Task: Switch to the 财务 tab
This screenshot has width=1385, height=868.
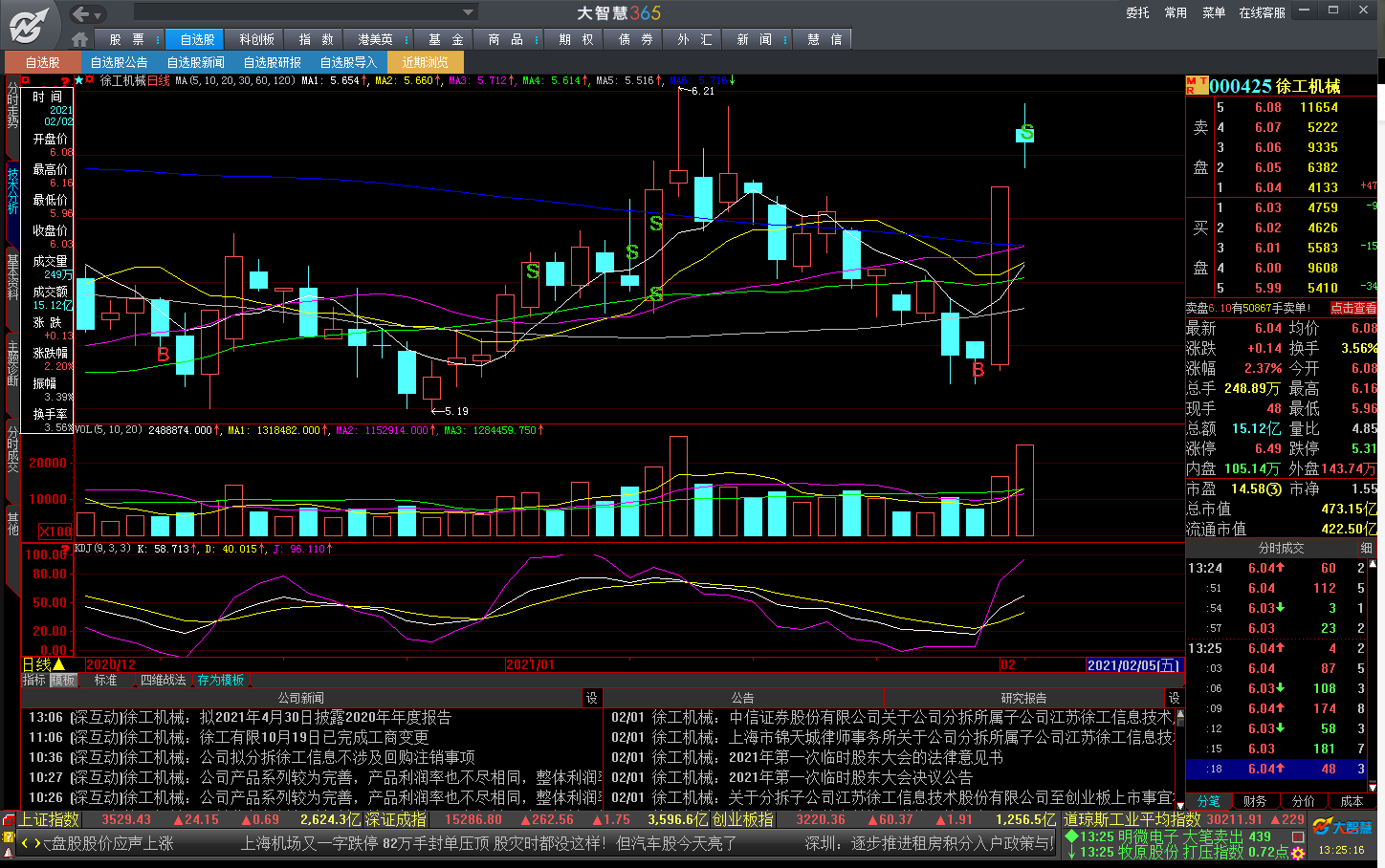Action: pyautogui.click(x=1255, y=800)
